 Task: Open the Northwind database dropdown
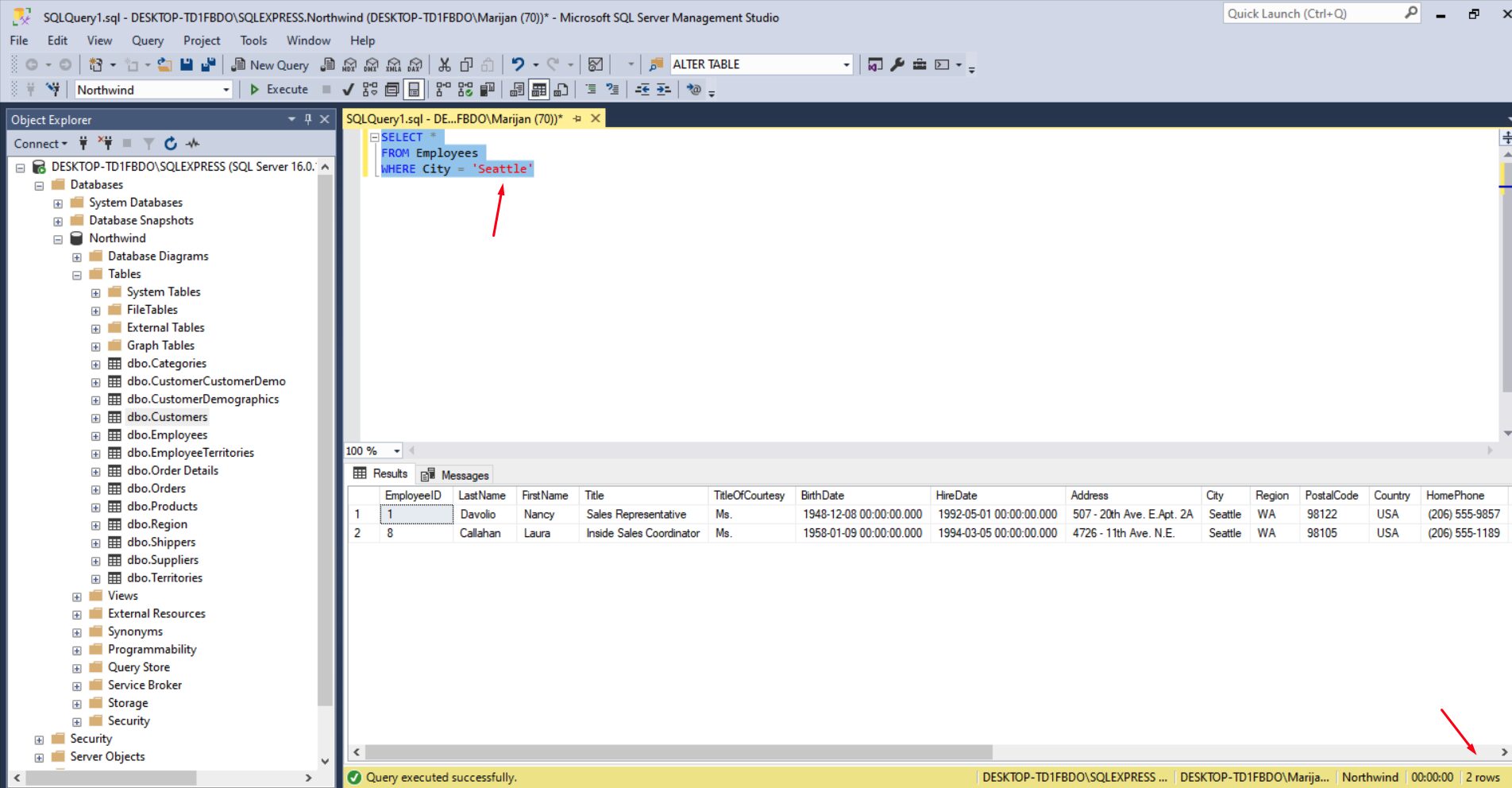[226, 90]
